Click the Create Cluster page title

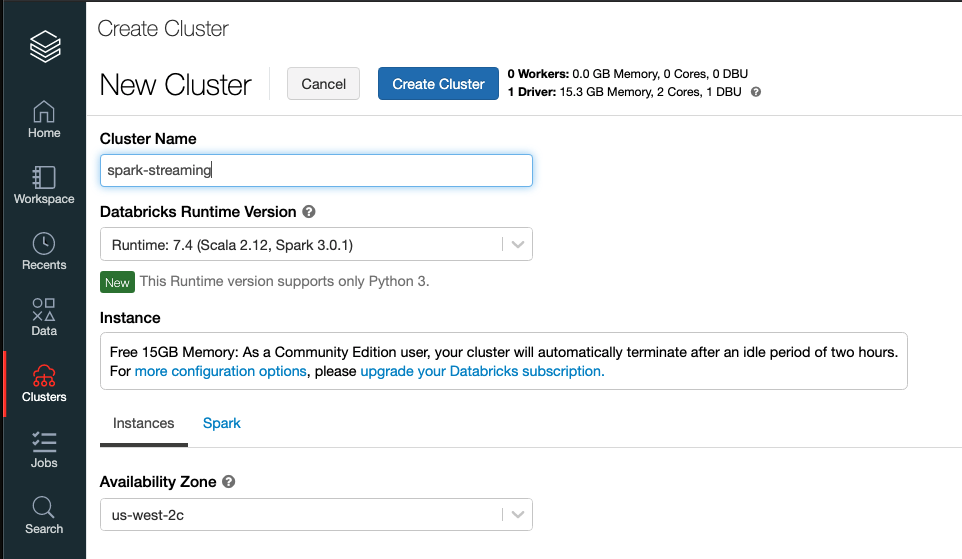pyautogui.click(x=163, y=28)
